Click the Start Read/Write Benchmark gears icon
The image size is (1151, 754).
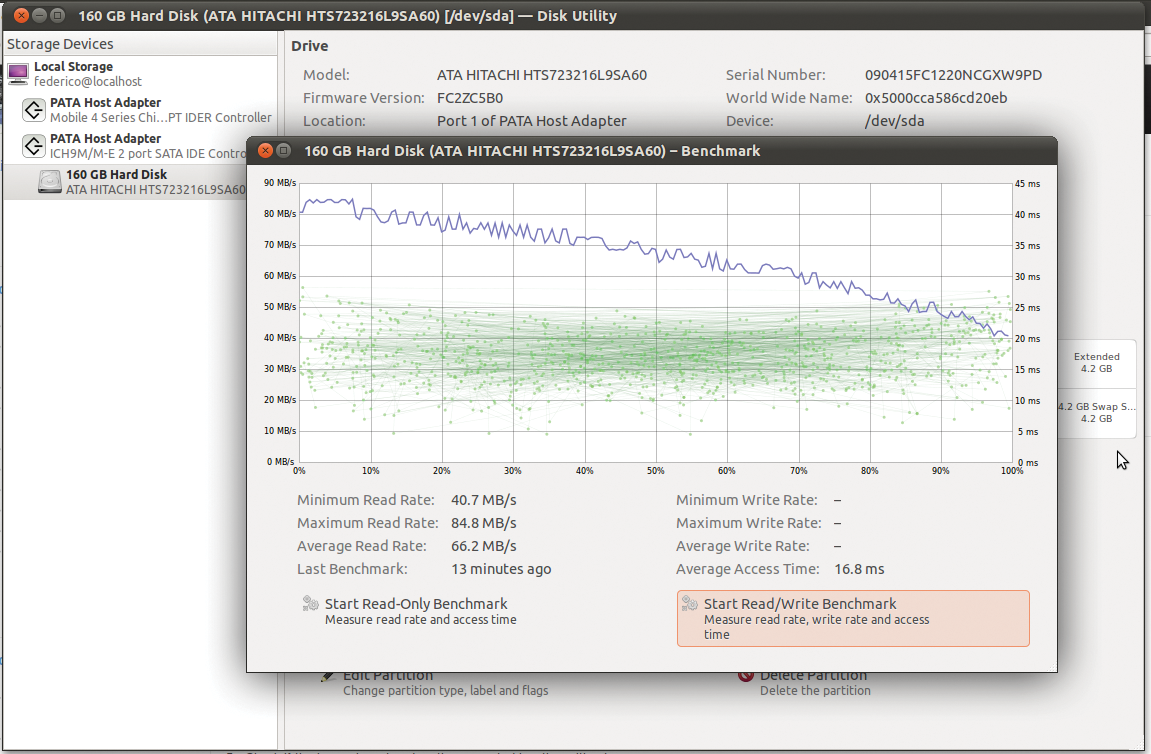[692, 604]
